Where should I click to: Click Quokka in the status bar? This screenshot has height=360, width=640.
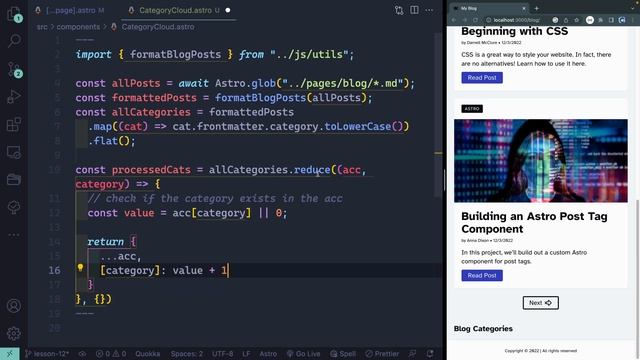click(x=147, y=353)
